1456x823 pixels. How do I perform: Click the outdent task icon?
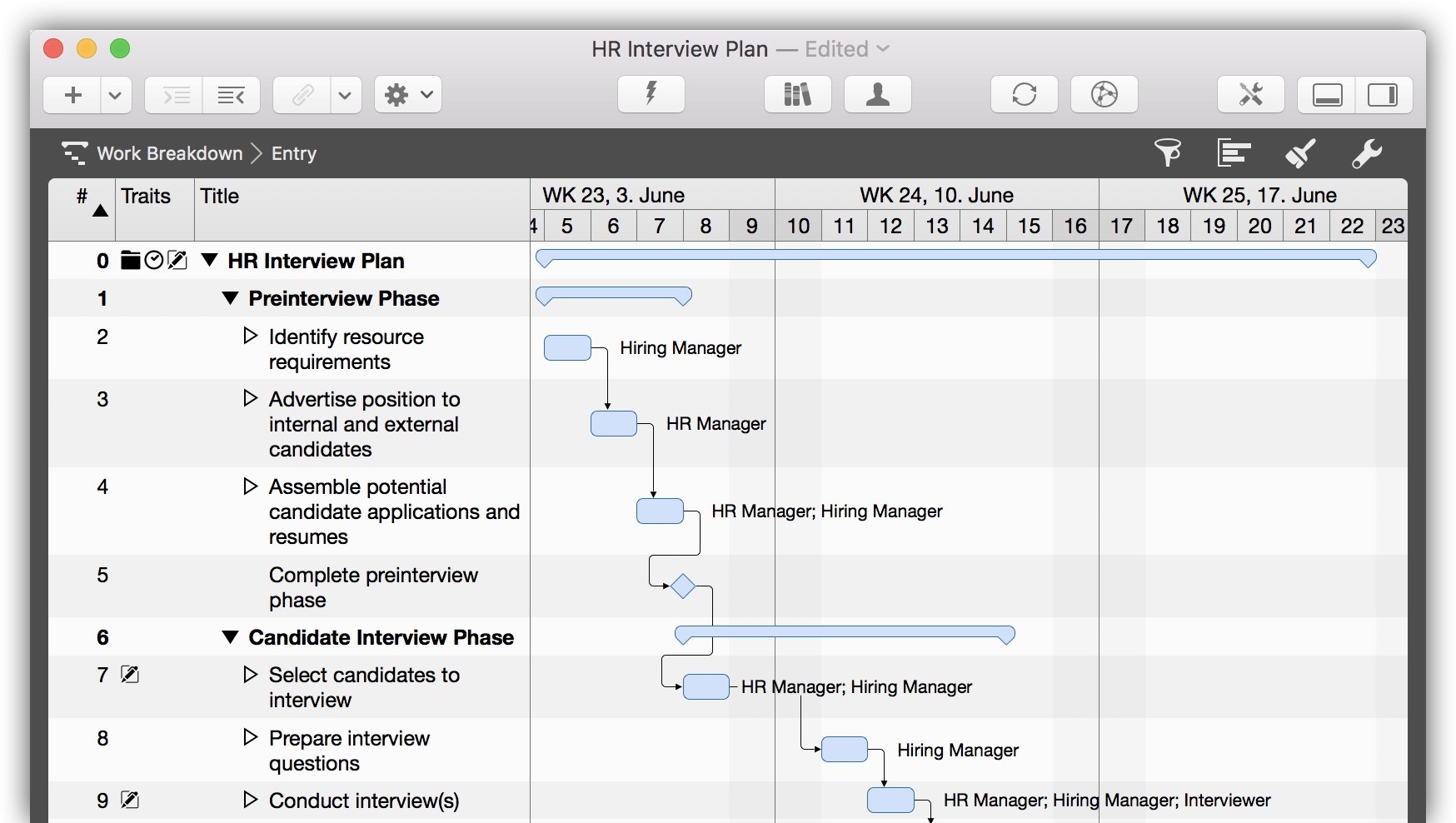pyautogui.click(x=231, y=95)
